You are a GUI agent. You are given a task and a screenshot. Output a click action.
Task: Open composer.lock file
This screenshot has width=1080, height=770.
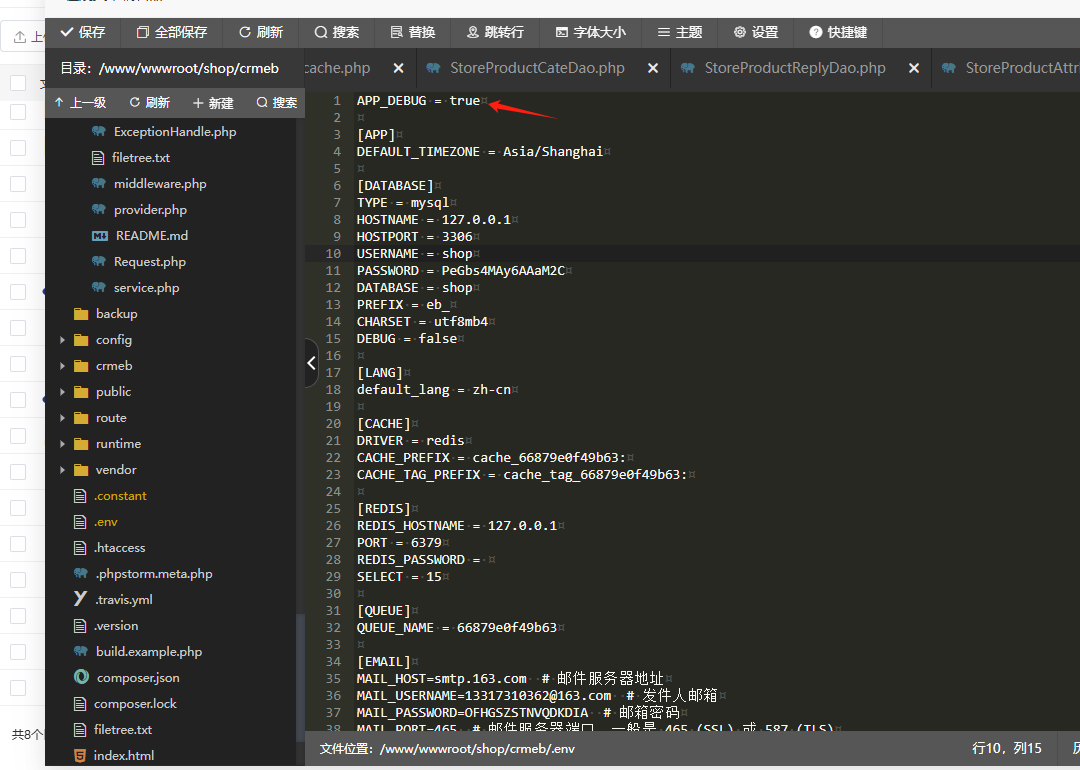pyautogui.click(x=135, y=704)
